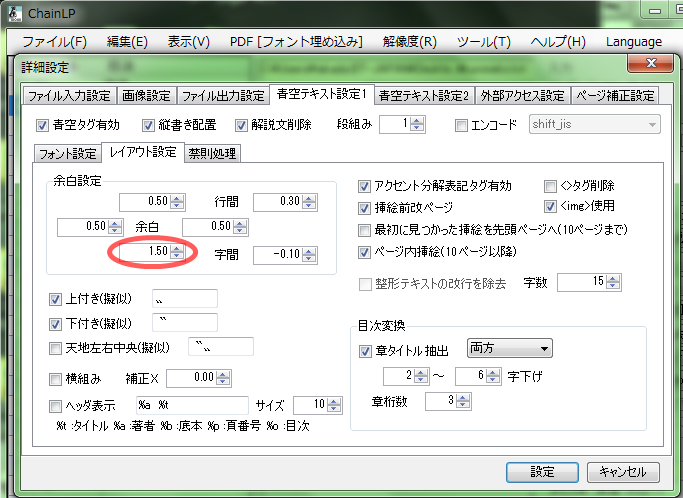
Task: Open the 両方 dropdown
Action: pos(510,349)
